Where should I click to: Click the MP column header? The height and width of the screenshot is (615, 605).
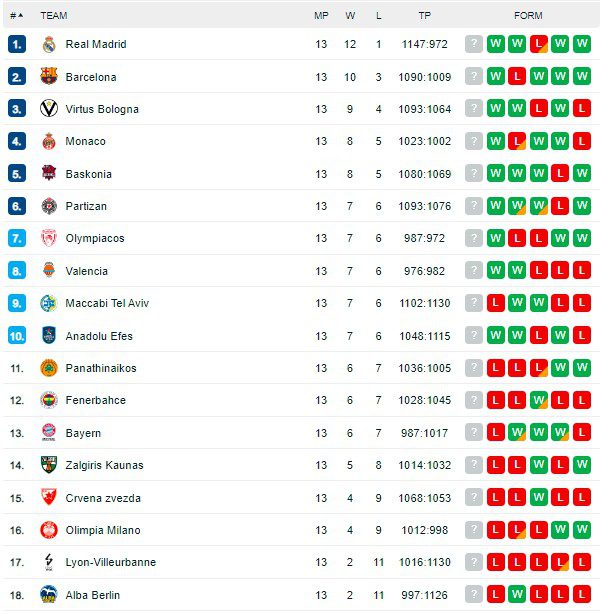(321, 16)
